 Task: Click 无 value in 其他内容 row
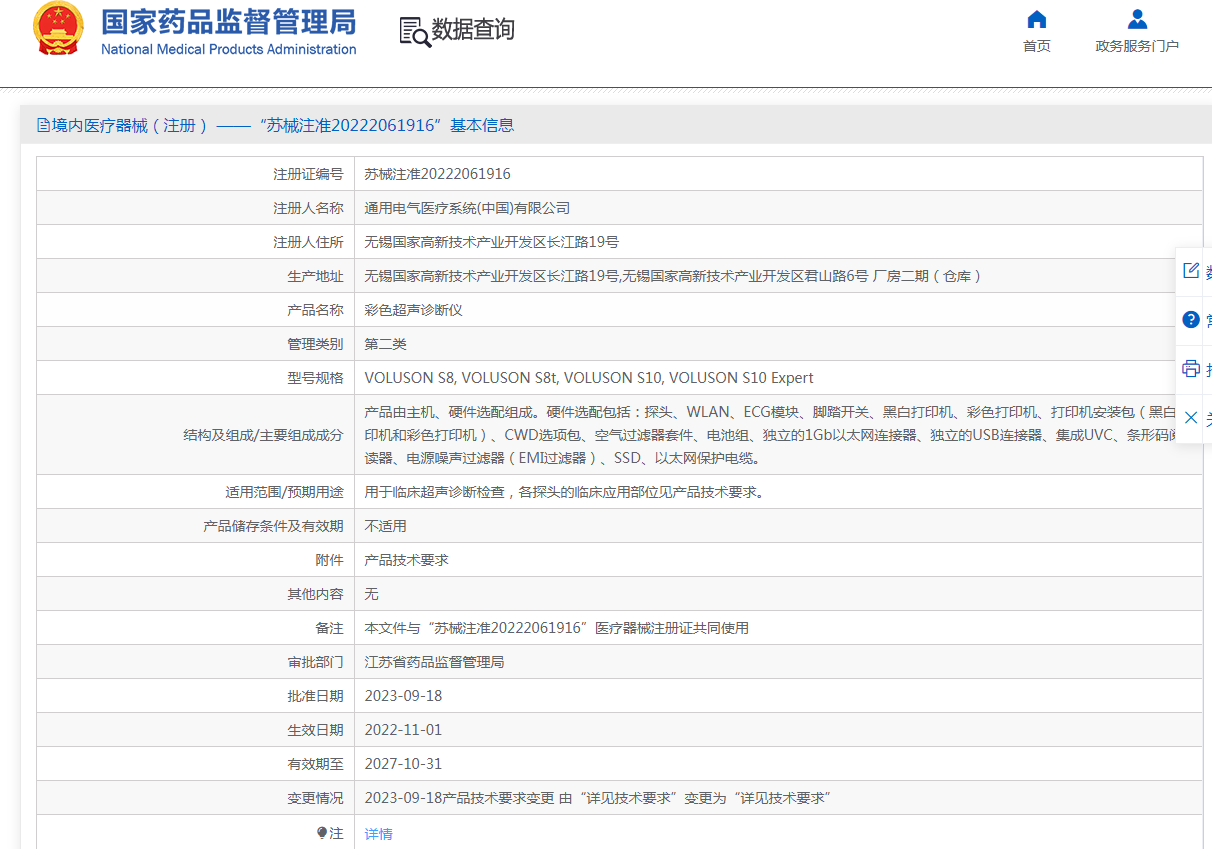click(x=371, y=594)
